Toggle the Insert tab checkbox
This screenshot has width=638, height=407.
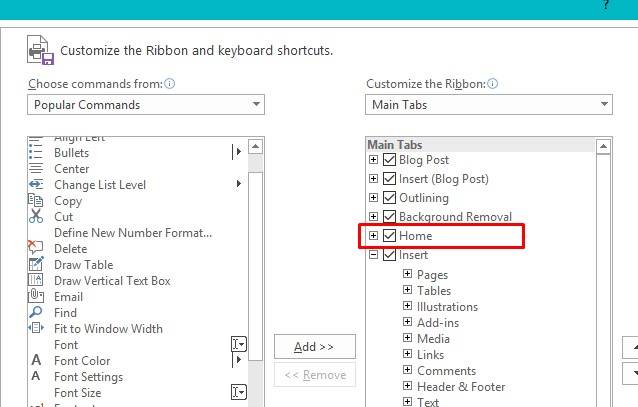(389, 255)
